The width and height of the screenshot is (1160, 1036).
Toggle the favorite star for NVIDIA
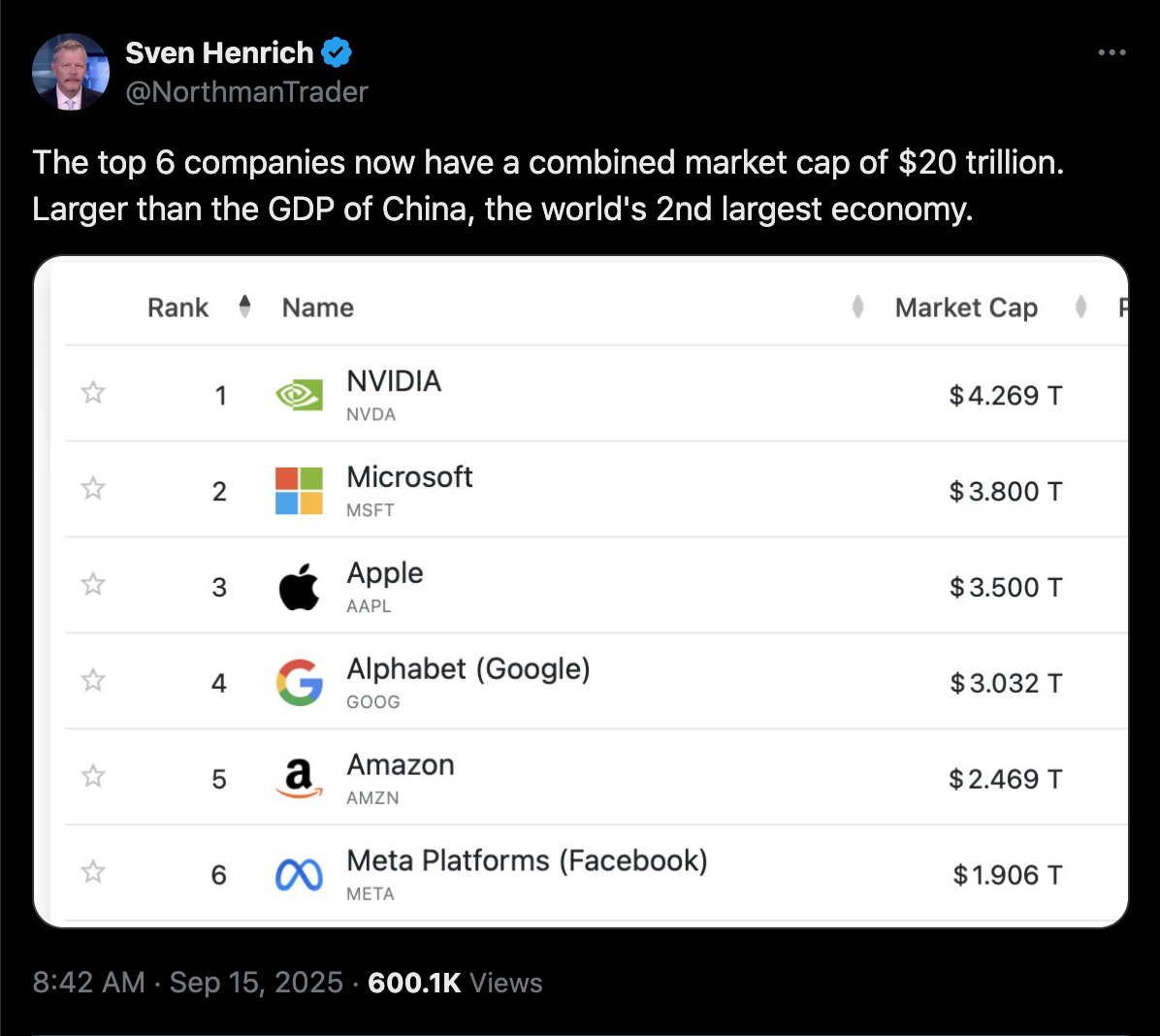point(93,392)
